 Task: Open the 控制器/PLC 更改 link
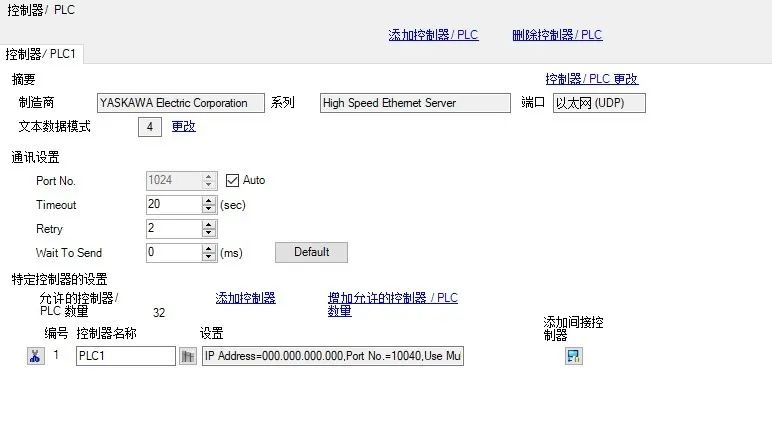591,79
